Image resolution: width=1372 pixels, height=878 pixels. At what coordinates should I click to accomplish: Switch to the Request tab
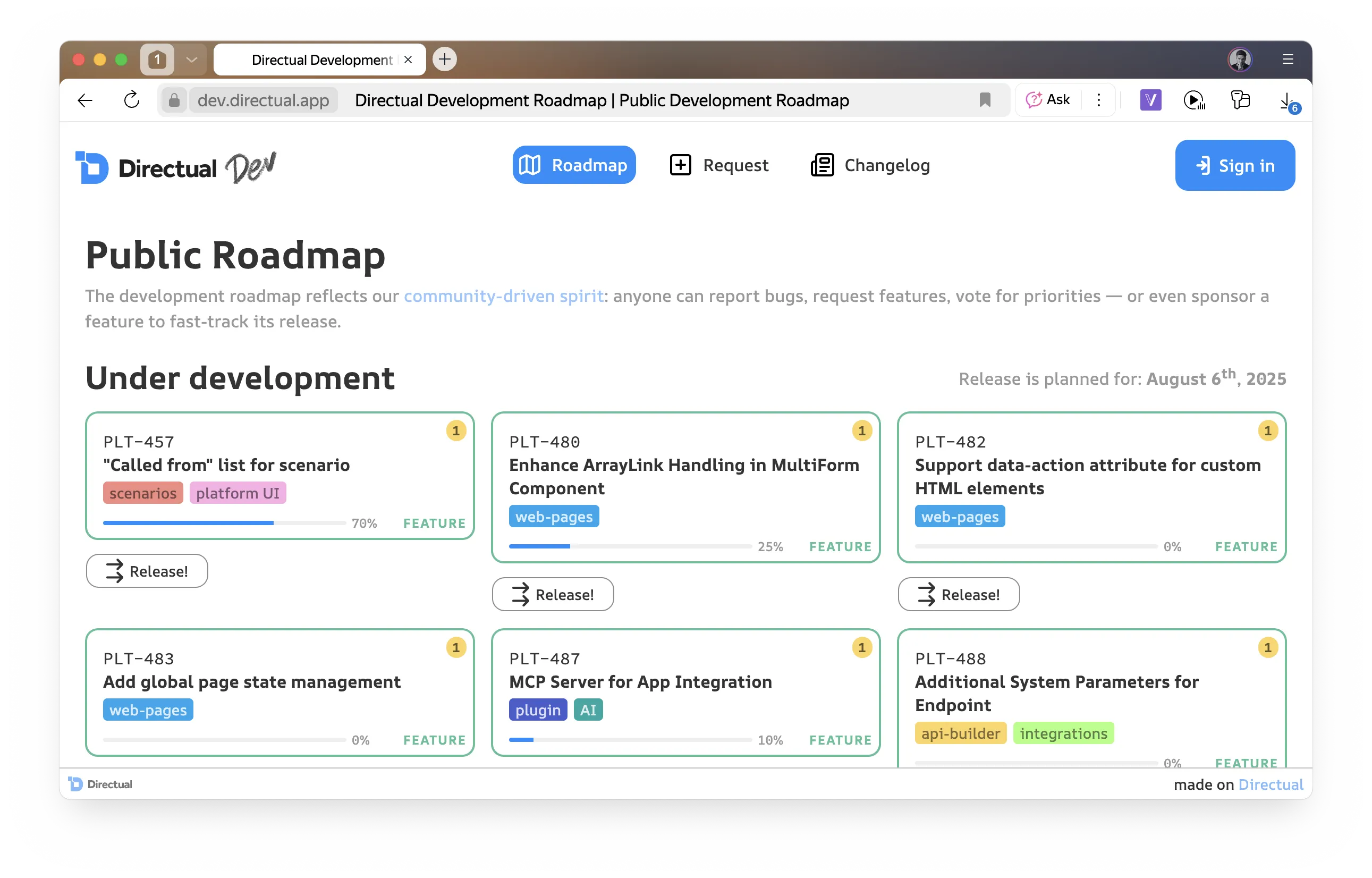coord(719,165)
